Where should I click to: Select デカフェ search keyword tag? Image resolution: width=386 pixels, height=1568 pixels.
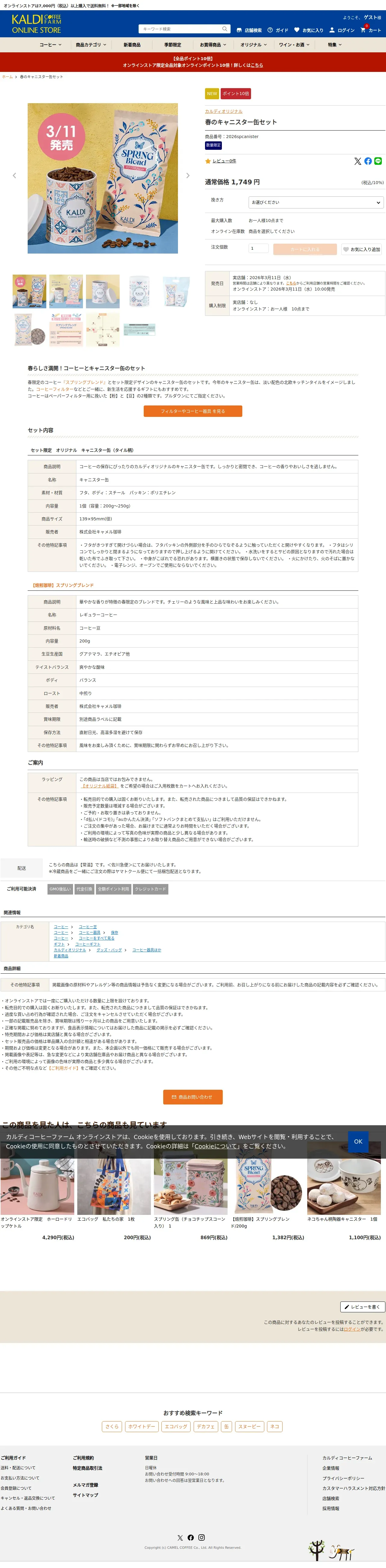[206, 1426]
